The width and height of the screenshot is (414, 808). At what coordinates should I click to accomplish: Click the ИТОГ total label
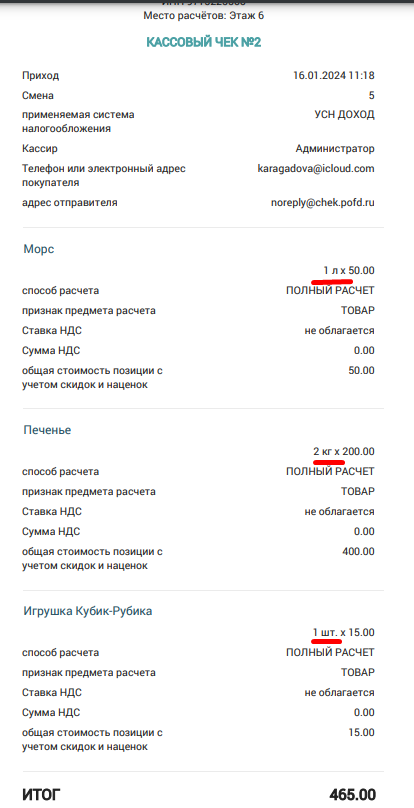41,795
